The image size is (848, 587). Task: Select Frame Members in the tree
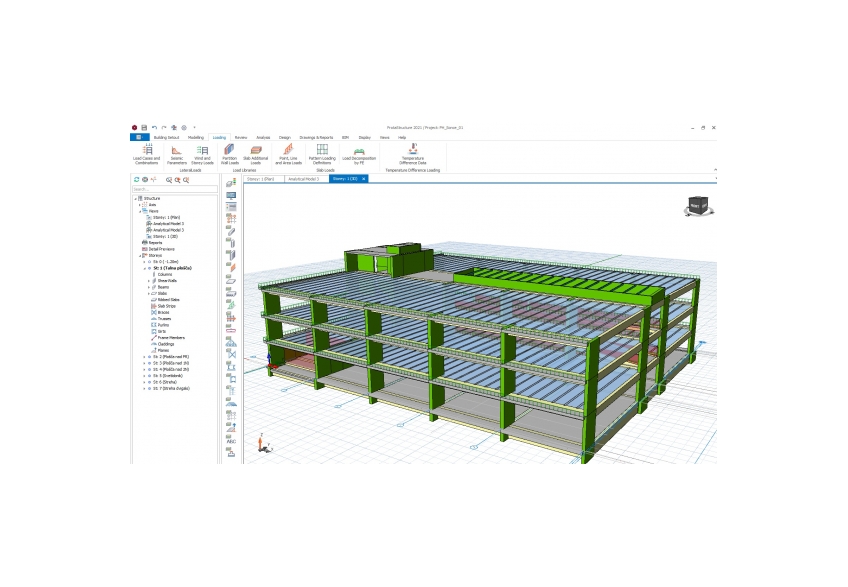[x=171, y=338]
